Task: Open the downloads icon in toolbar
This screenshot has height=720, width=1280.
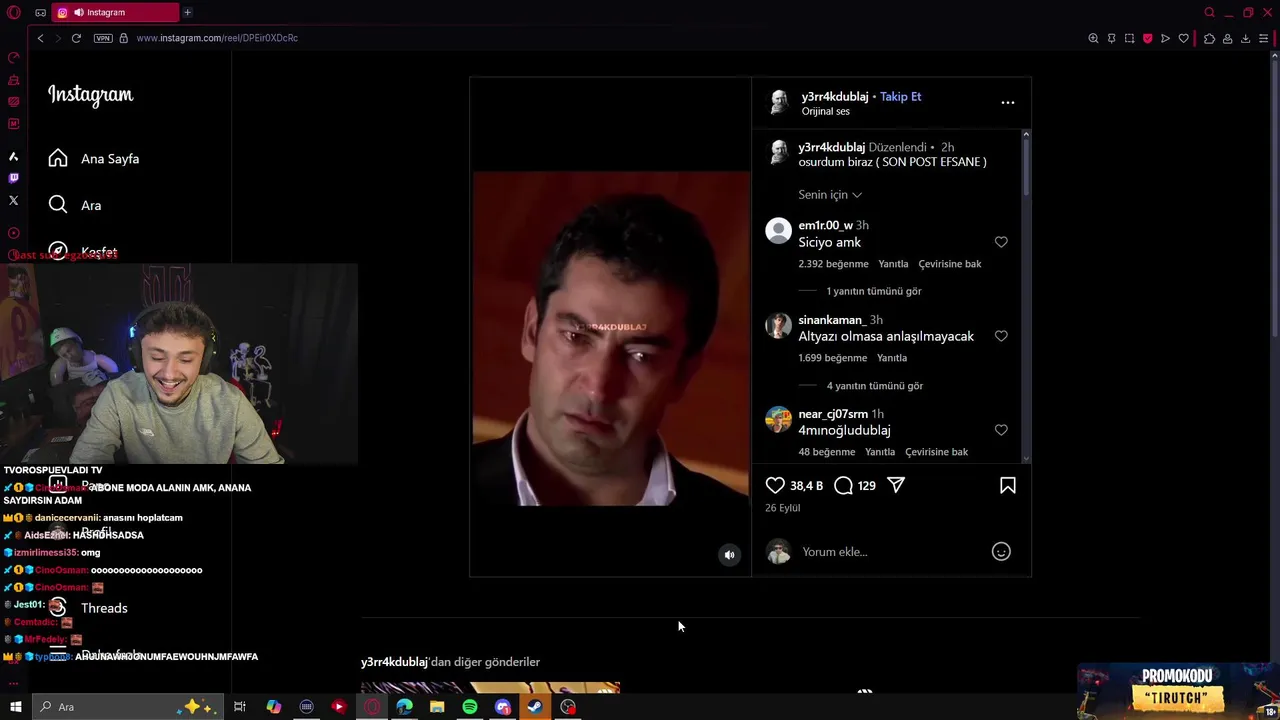Action: point(1245,38)
